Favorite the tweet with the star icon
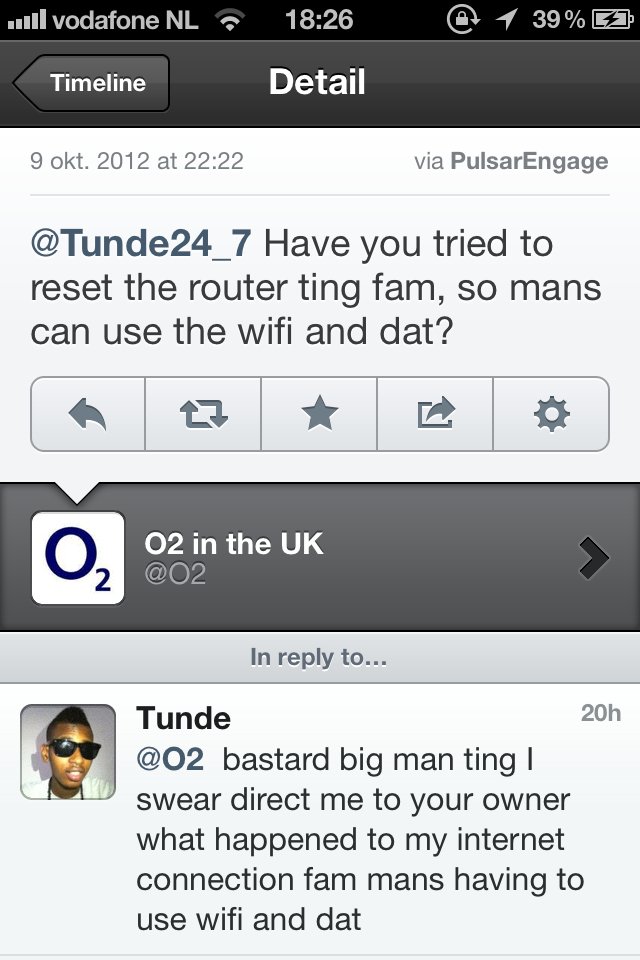This screenshot has width=640, height=960. (319, 413)
